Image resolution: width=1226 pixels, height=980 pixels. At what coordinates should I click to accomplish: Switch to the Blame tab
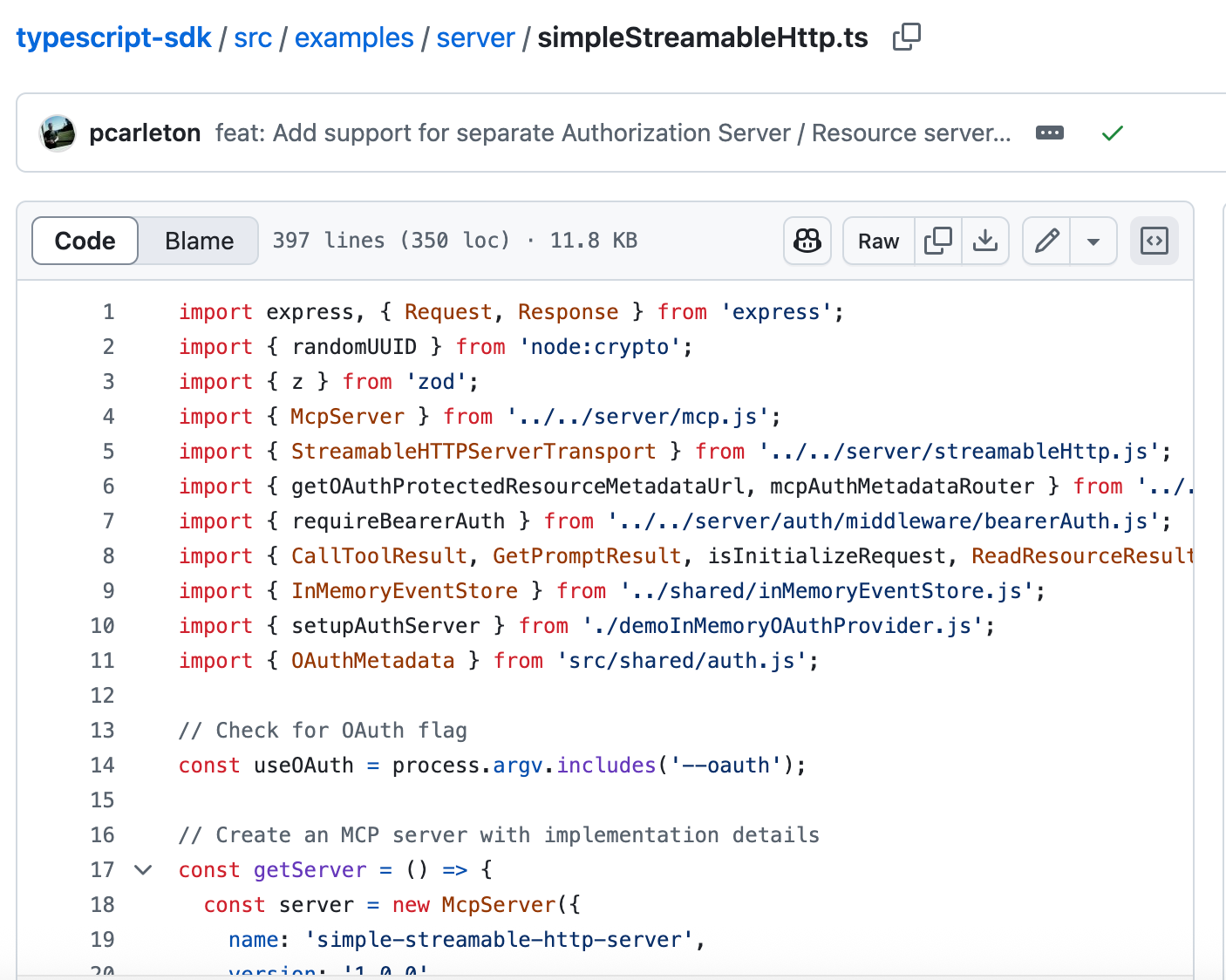pyautogui.click(x=198, y=241)
